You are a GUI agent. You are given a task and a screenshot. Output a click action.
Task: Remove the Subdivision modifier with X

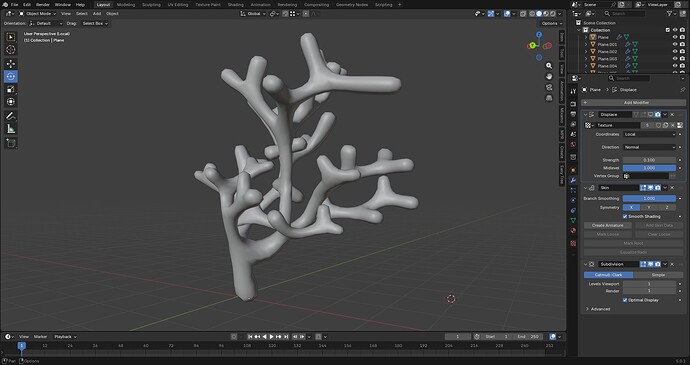tap(672, 264)
